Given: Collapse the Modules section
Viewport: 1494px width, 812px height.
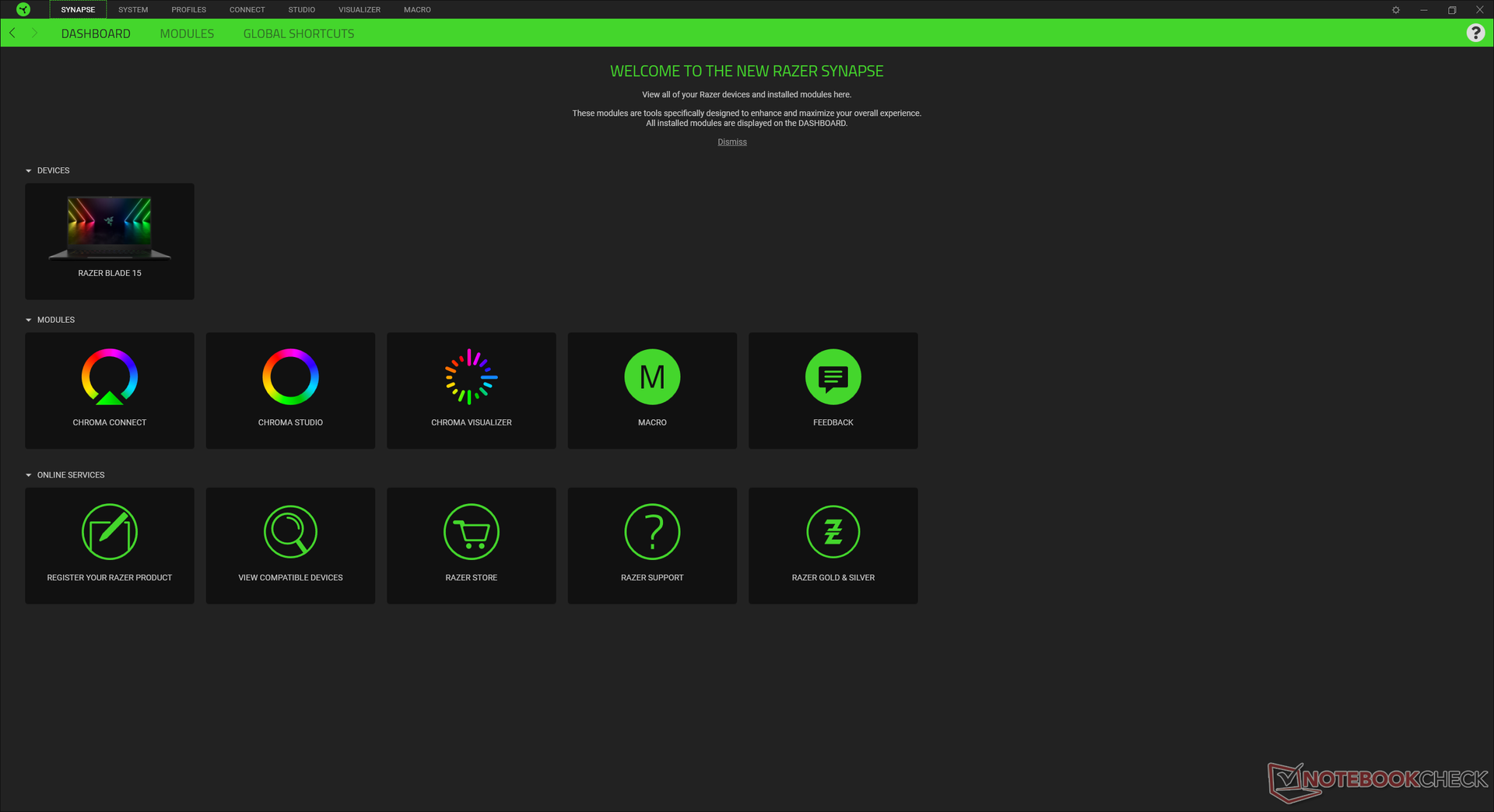Looking at the screenshot, I should [x=29, y=320].
